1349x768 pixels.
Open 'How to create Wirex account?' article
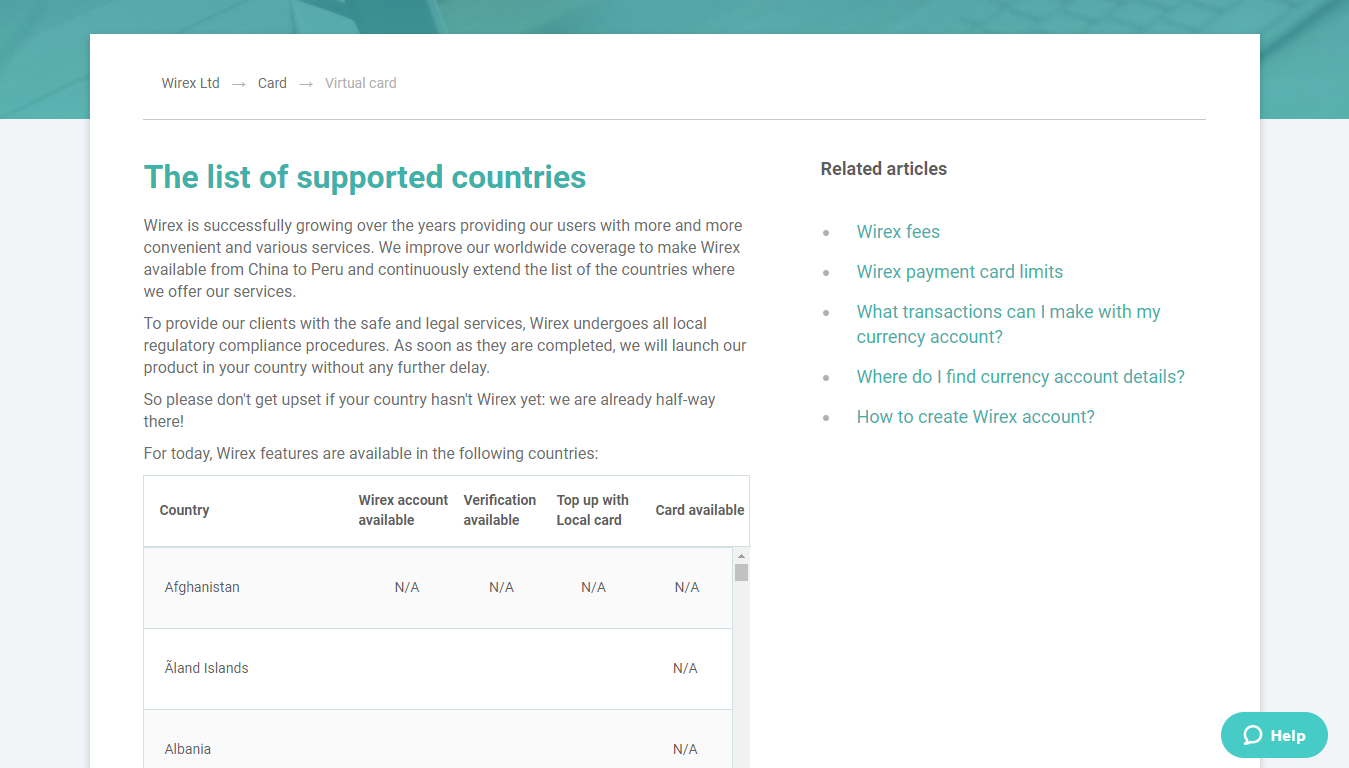tap(975, 417)
